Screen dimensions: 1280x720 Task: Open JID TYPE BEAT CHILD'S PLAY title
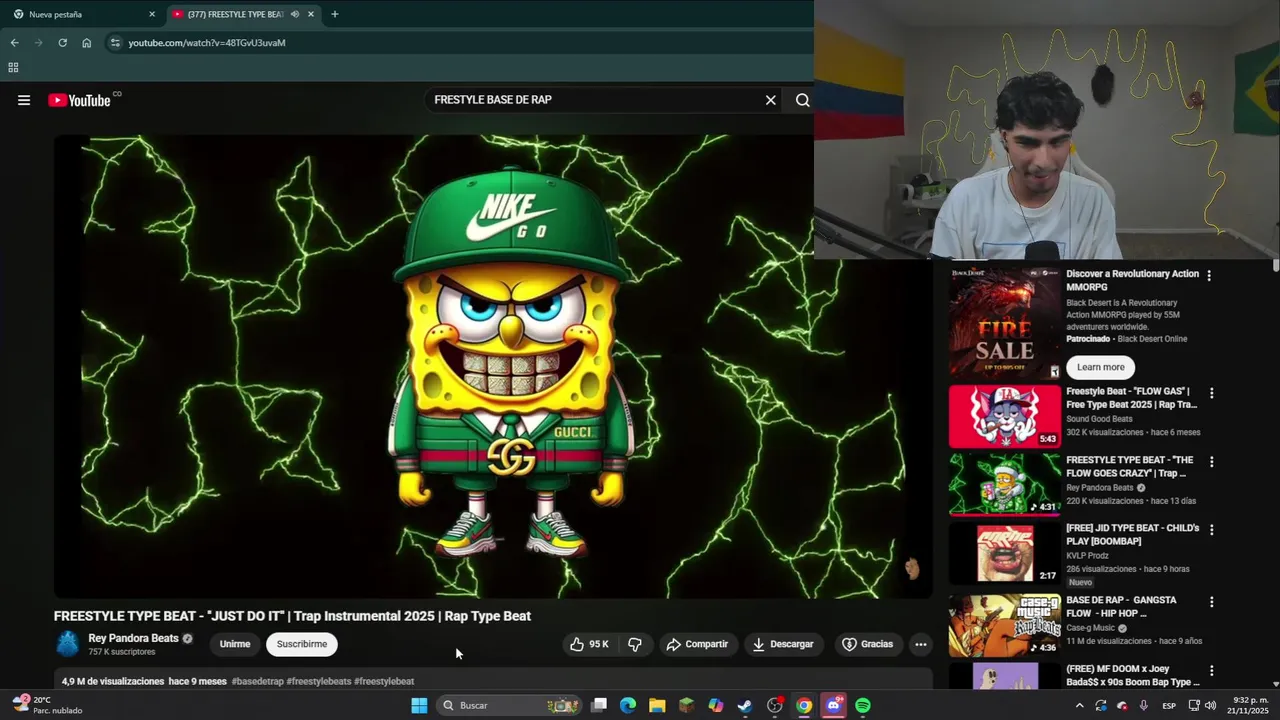[x=1132, y=534]
